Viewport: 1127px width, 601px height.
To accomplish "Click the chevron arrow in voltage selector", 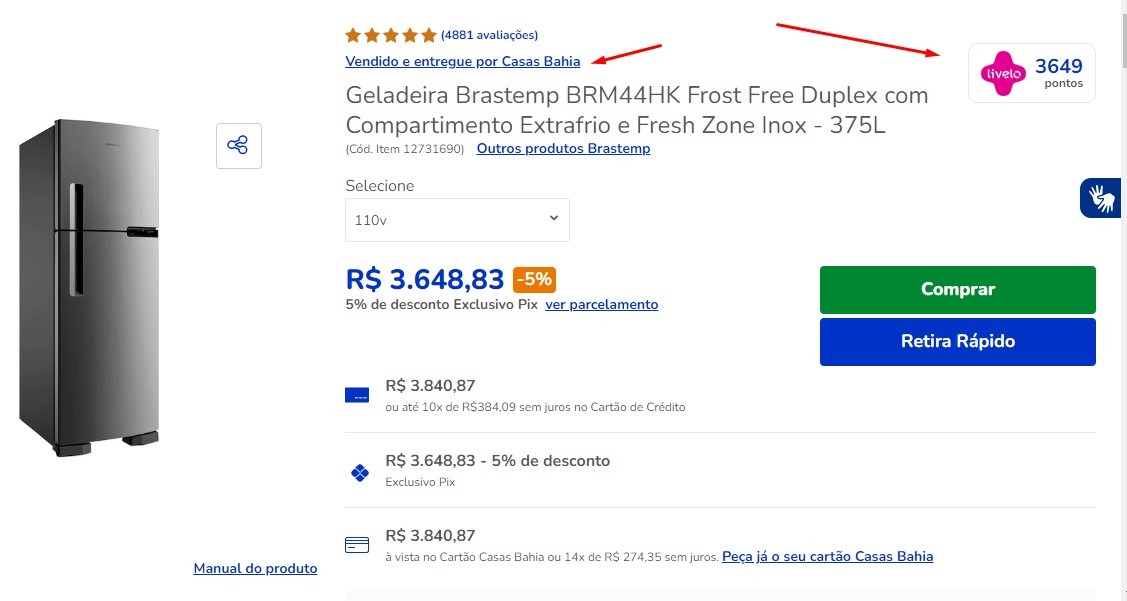I will coord(553,218).
